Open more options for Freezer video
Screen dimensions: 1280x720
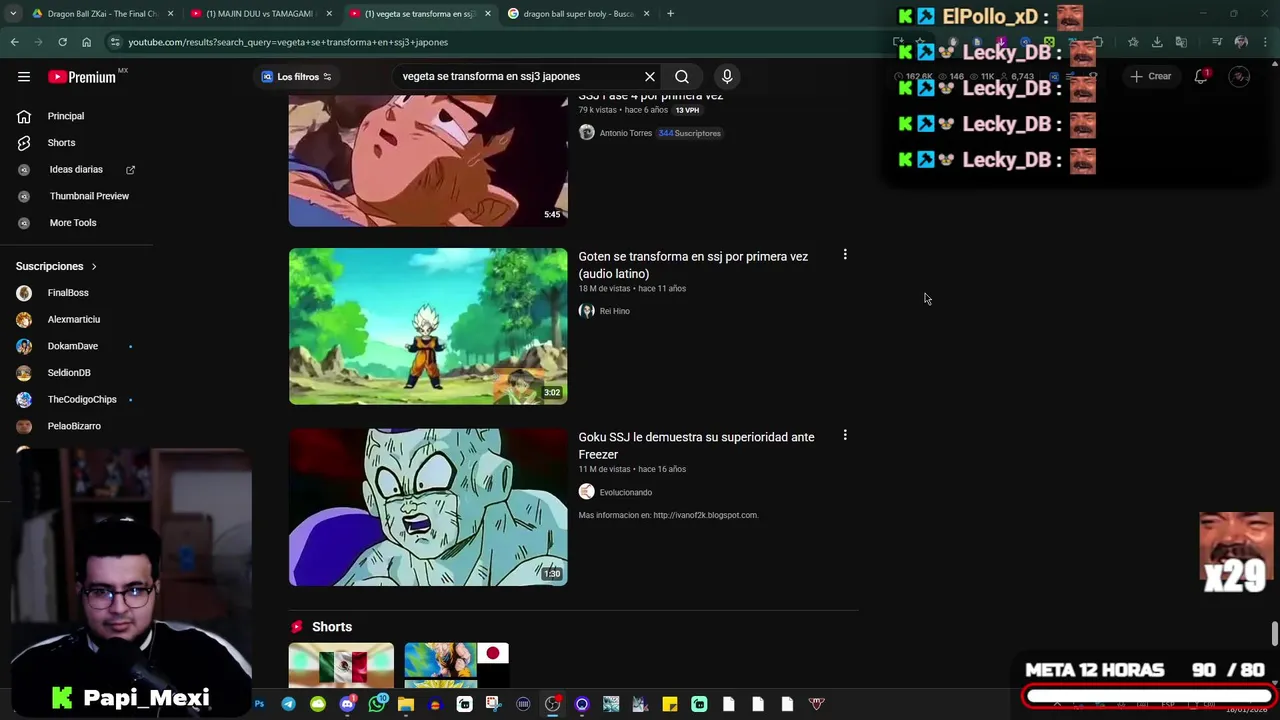pyautogui.click(x=845, y=435)
